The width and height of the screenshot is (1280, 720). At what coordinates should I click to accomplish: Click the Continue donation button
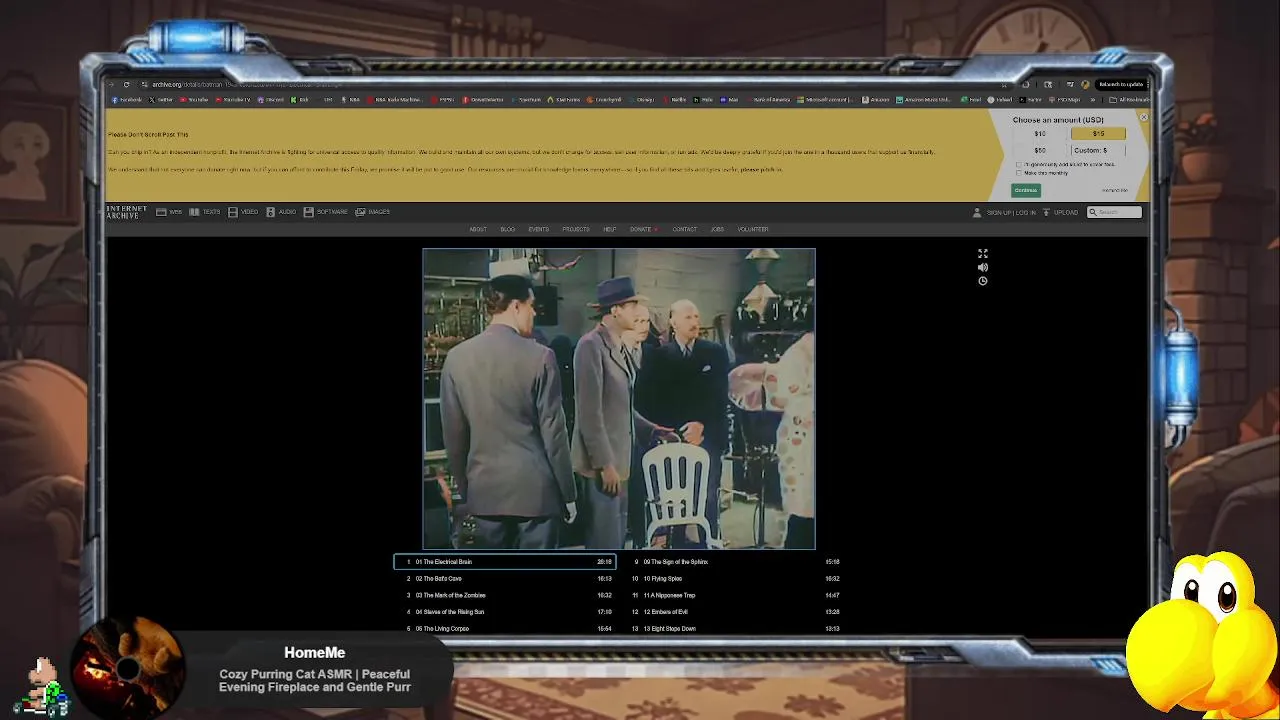(1026, 190)
